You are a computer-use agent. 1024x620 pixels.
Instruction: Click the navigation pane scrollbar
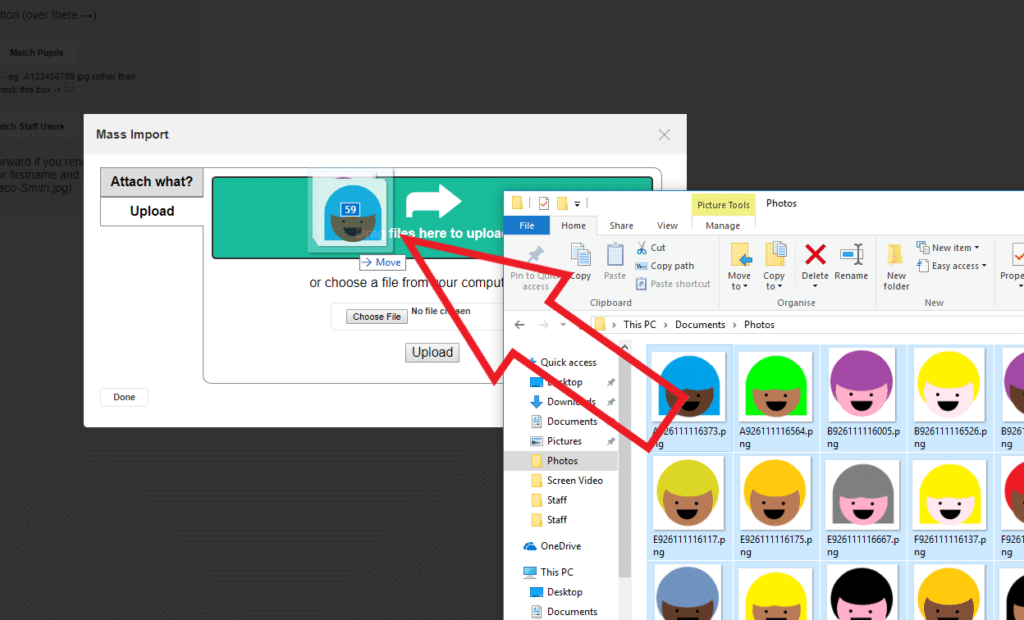[624, 462]
